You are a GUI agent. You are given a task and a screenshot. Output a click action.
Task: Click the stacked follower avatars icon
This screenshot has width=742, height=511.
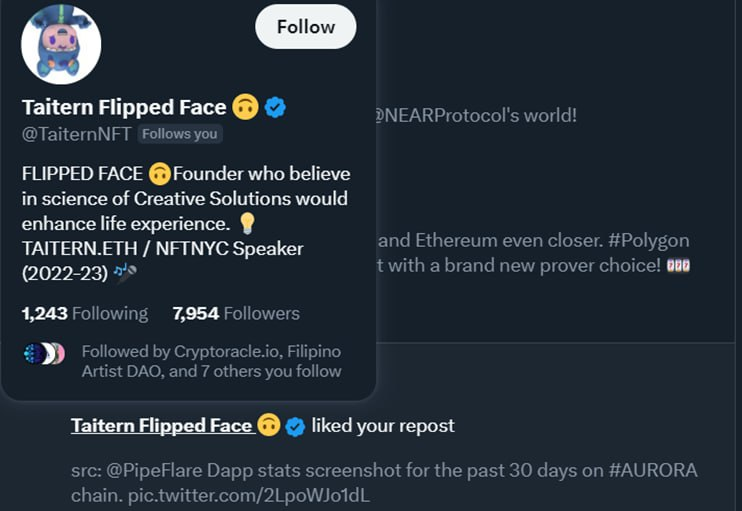tap(44, 353)
